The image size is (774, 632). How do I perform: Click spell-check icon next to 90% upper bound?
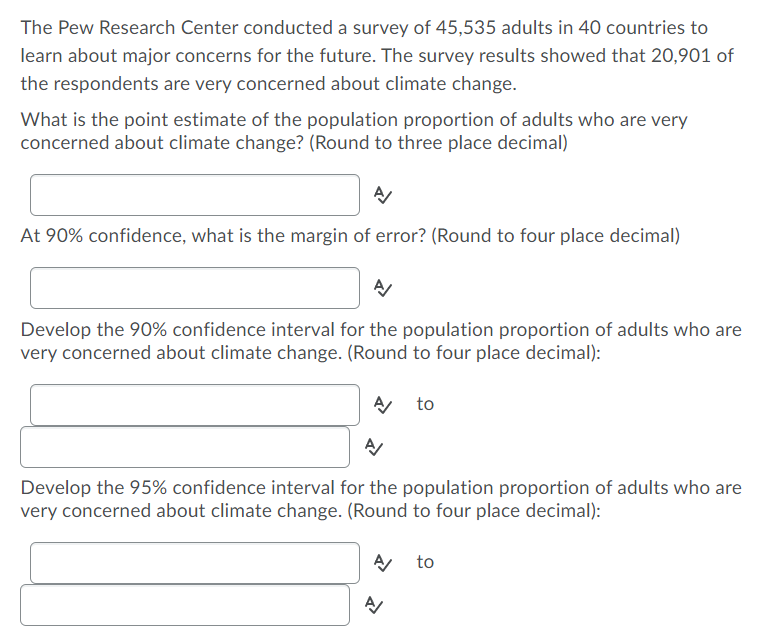372,446
